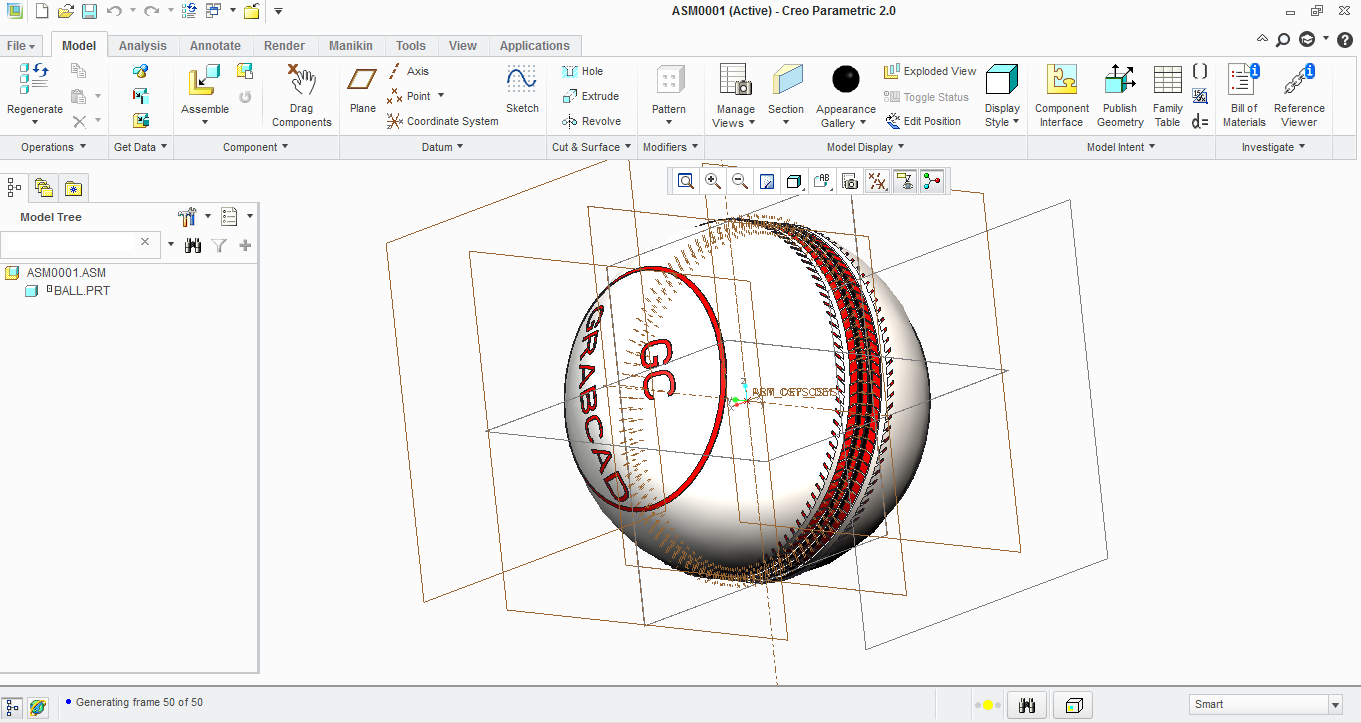The image size is (1361, 723).
Task: Clear the model tree search field
Action: (x=146, y=242)
